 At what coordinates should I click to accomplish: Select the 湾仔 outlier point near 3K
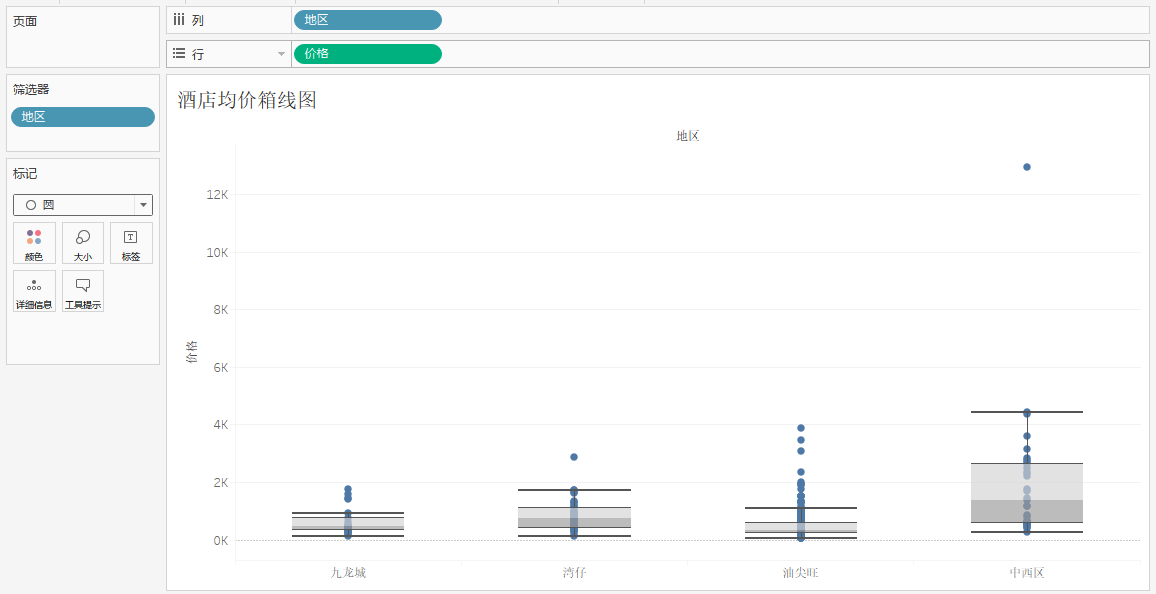pos(574,457)
